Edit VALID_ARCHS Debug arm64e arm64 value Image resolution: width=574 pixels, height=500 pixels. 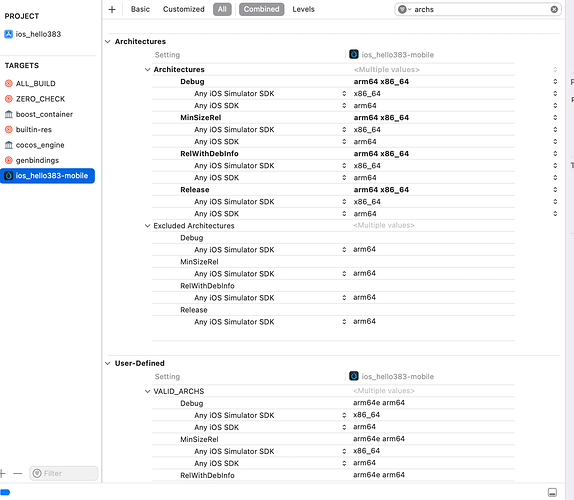click(x=379, y=403)
